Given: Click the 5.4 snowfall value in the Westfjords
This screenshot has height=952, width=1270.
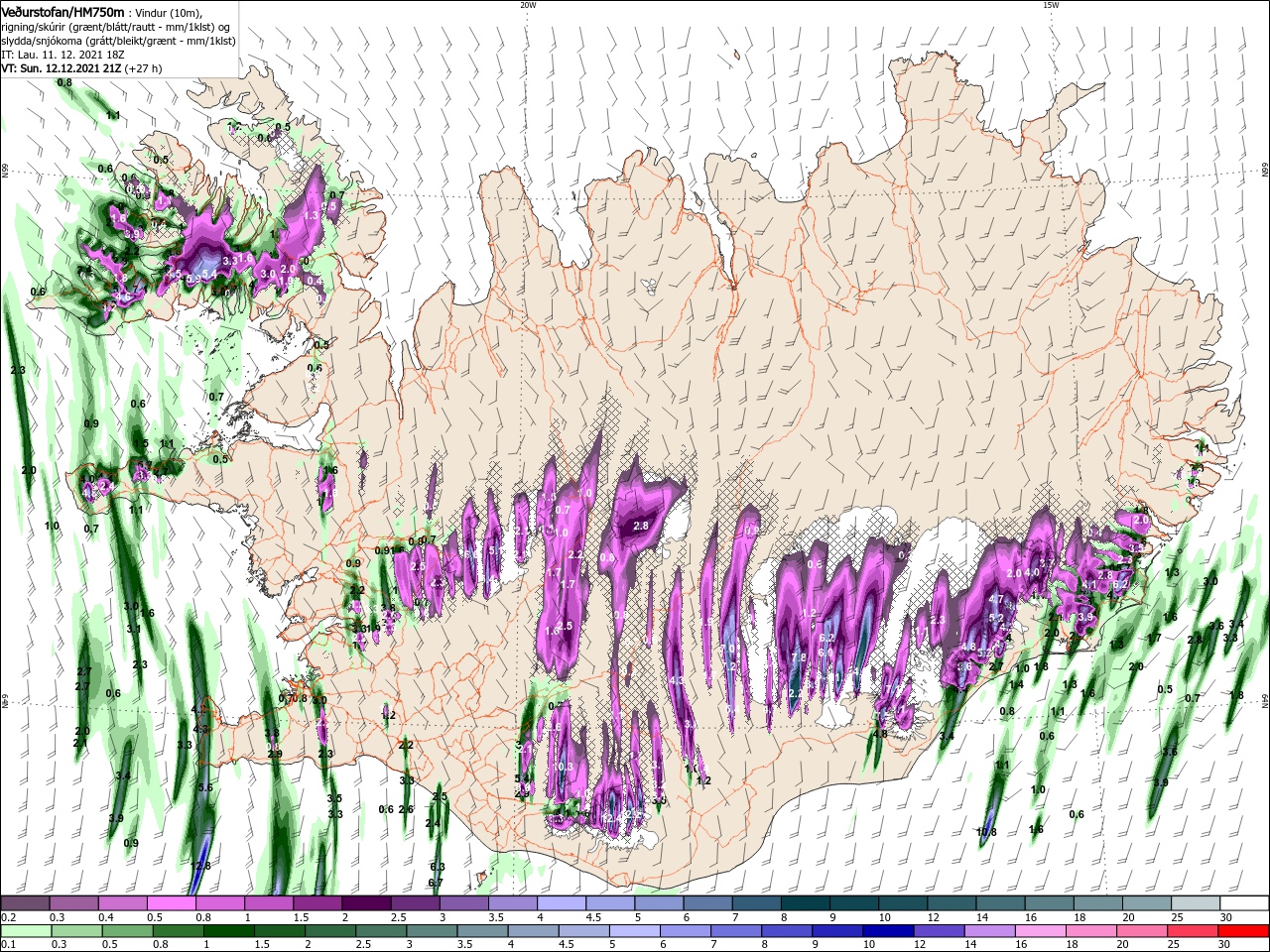Looking at the screenshot, I should pyautogui.click(x=208, y=274).
